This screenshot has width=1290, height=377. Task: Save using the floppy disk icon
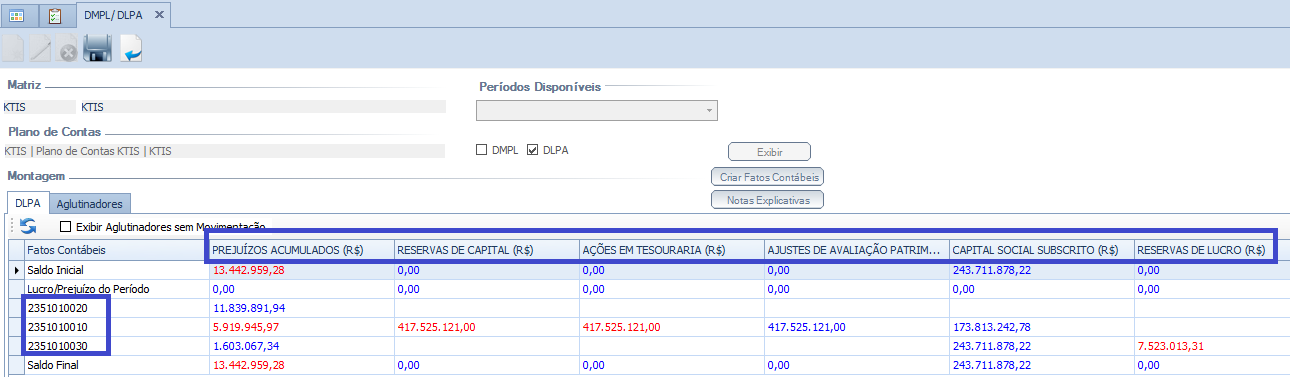(97, 48)
